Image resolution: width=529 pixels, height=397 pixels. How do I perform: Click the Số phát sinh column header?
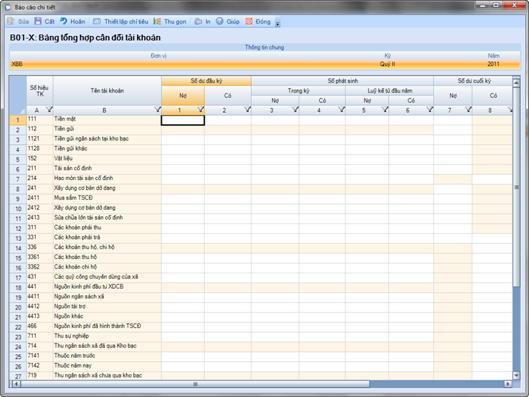click(342, 81)
